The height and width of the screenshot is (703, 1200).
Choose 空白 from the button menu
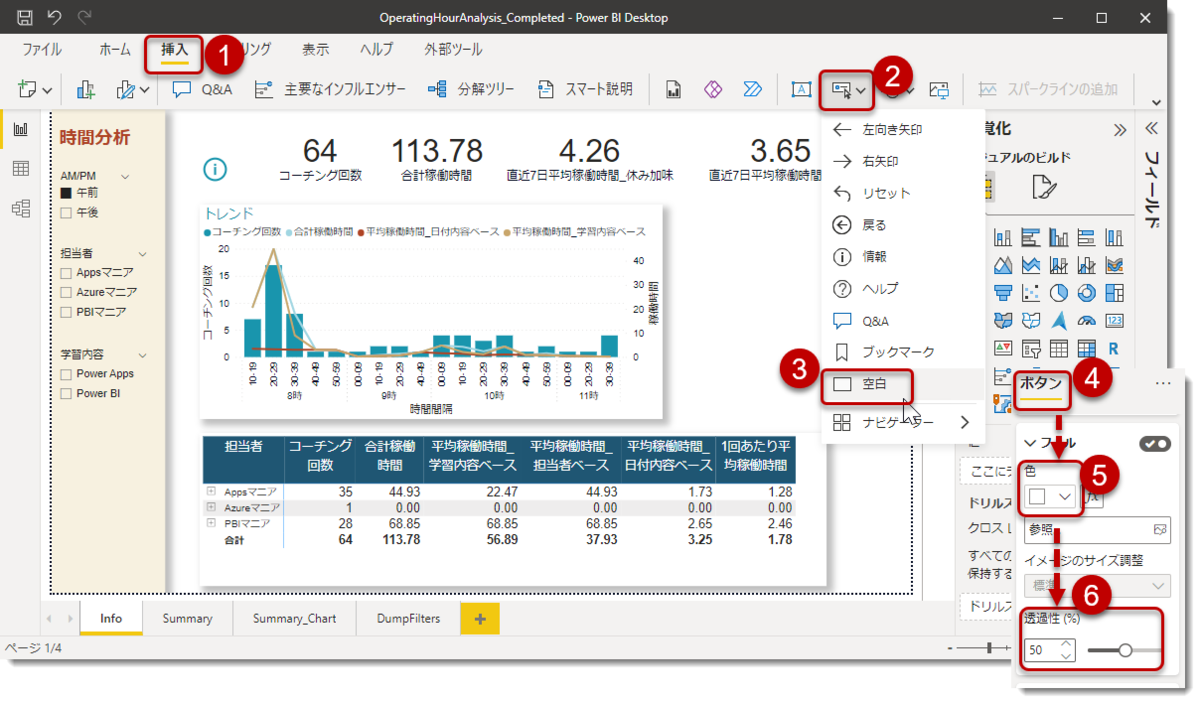point(903,384)
